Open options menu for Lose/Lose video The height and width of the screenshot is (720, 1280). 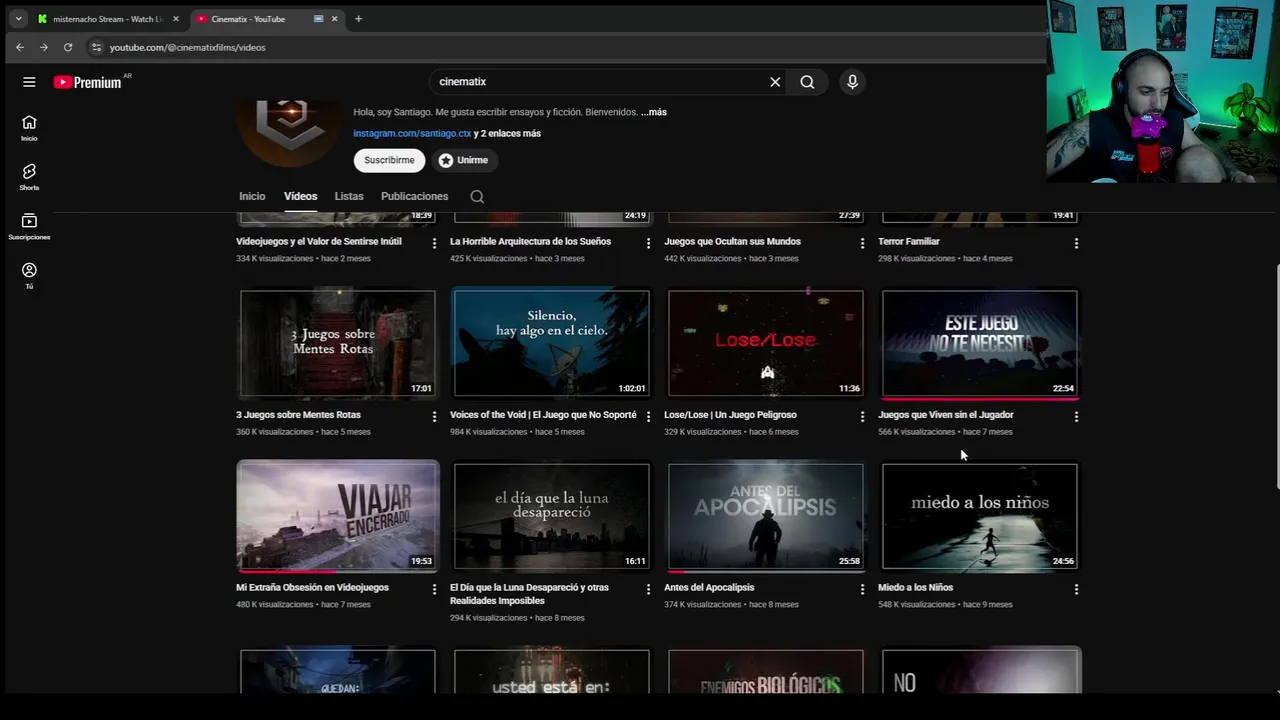[x=862, y=416]
